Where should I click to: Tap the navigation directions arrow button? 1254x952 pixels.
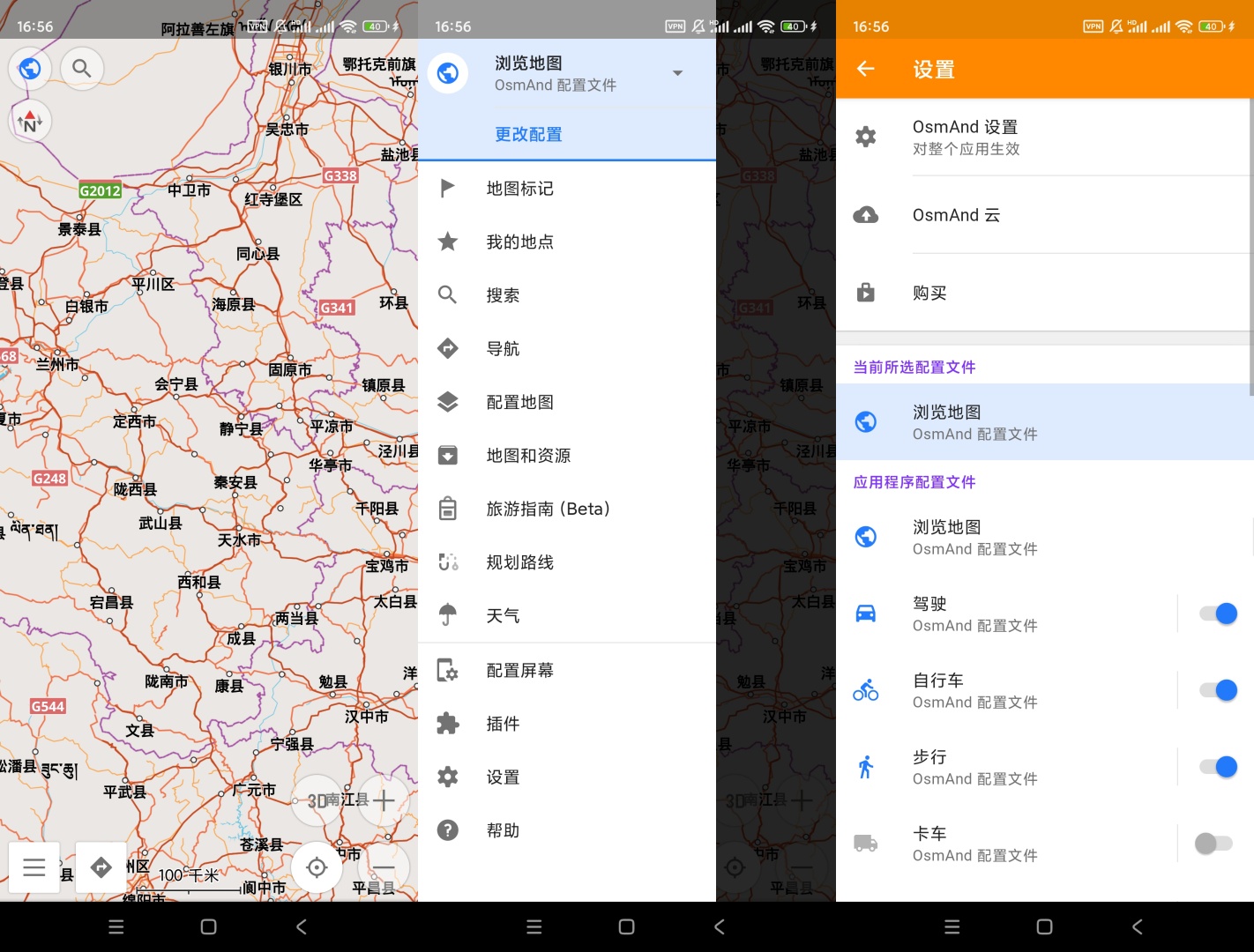tap(101, 867)
